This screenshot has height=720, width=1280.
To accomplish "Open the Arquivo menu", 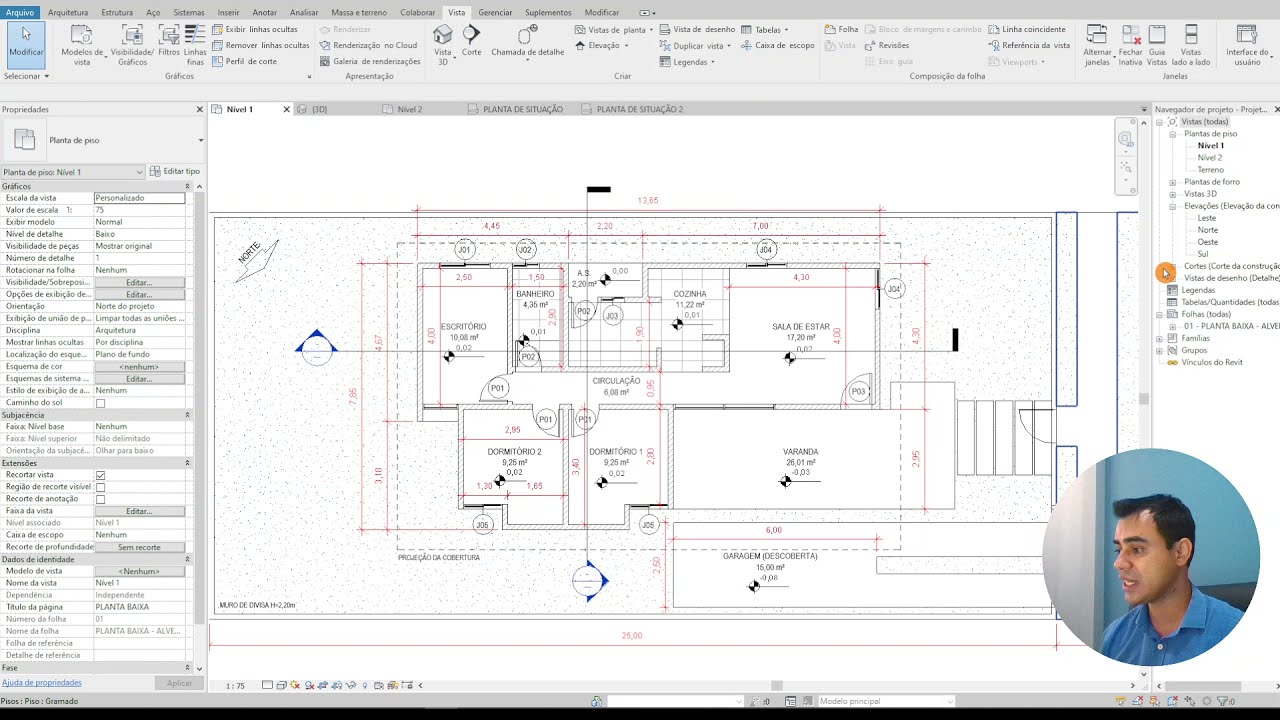I will (20, 12).
